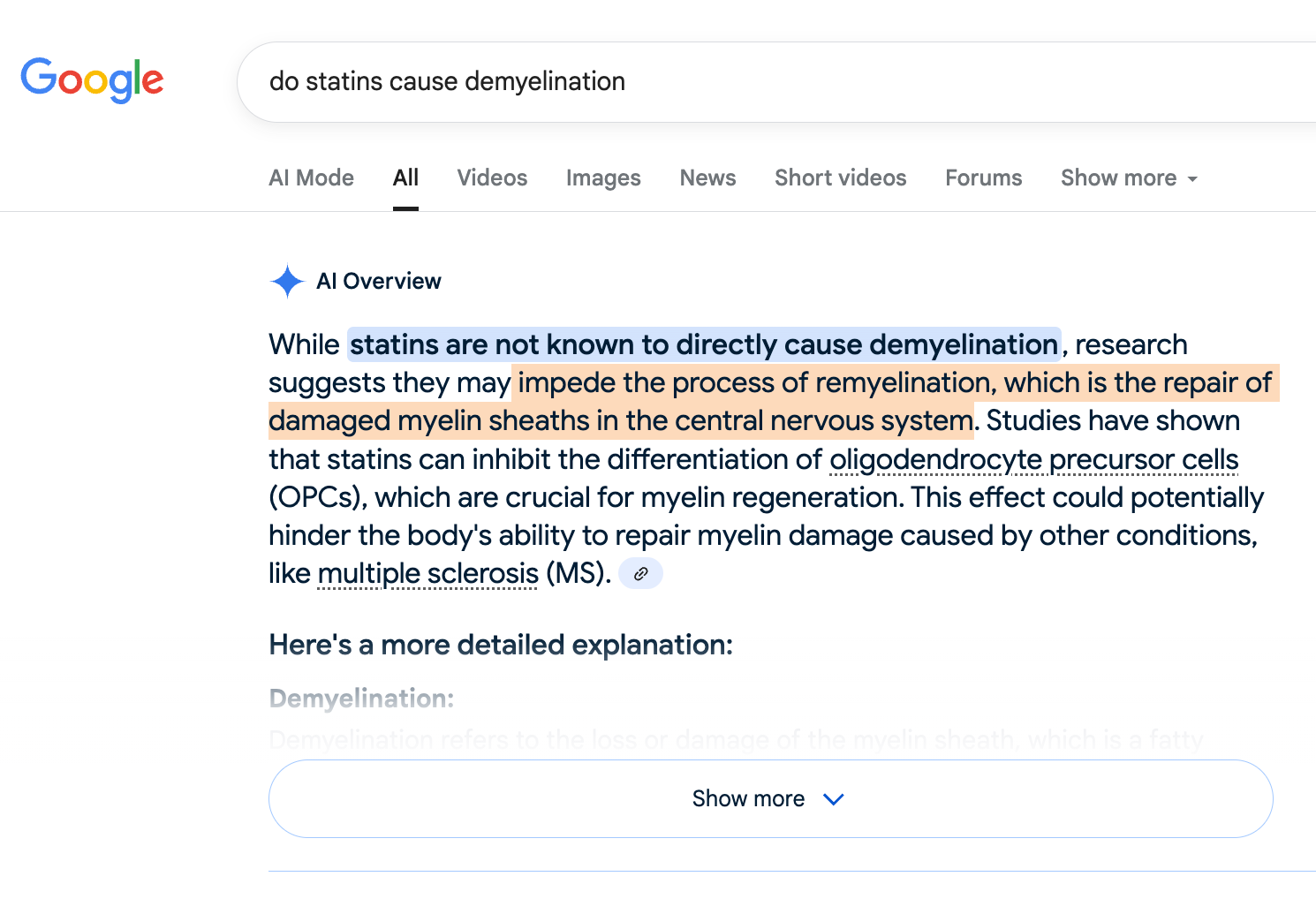Click the blue highlighted statins statement
The width and height of the screenshot is (1316, 899).
704,344
